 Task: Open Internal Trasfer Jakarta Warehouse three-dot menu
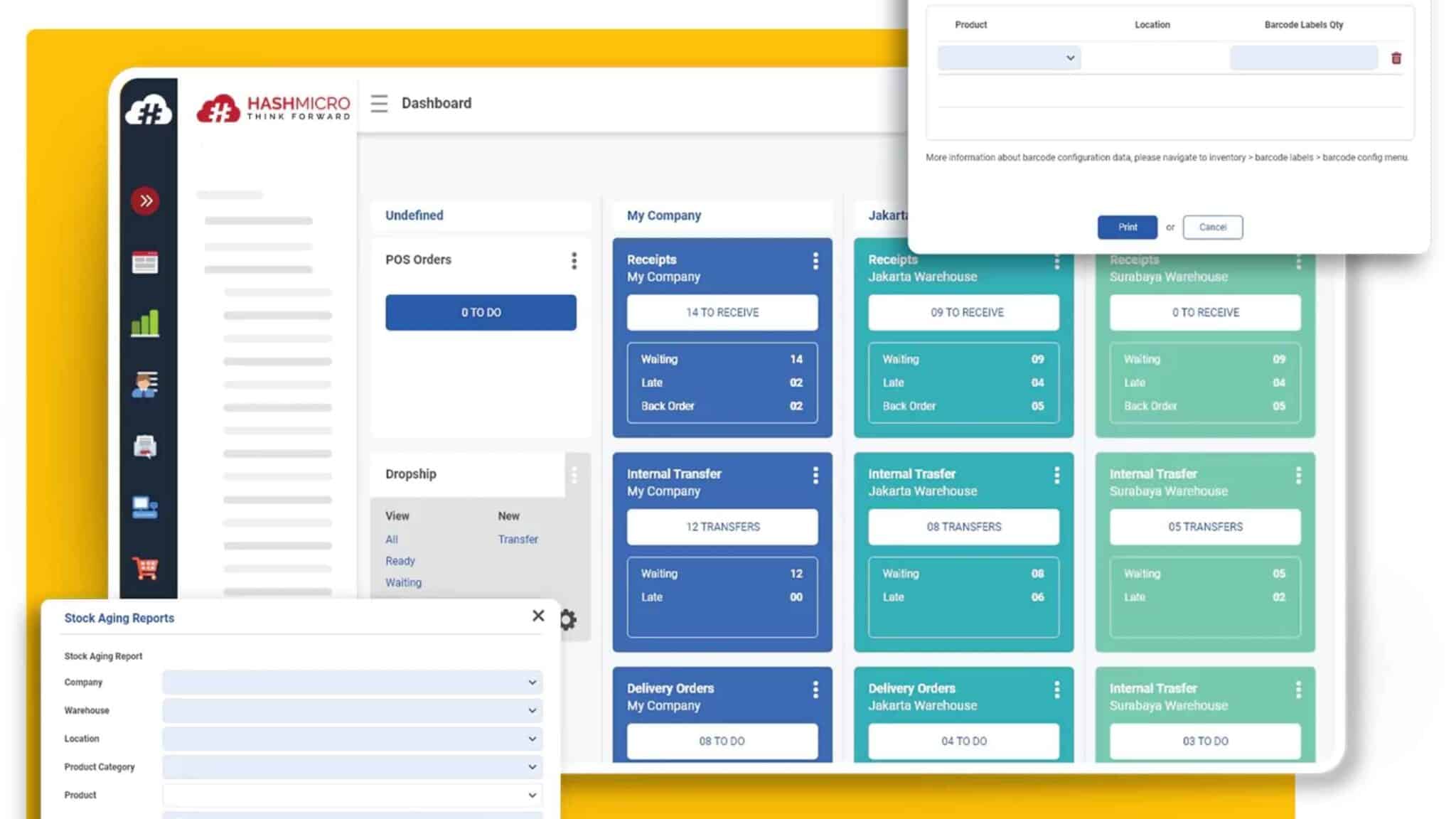point(1057,475)
